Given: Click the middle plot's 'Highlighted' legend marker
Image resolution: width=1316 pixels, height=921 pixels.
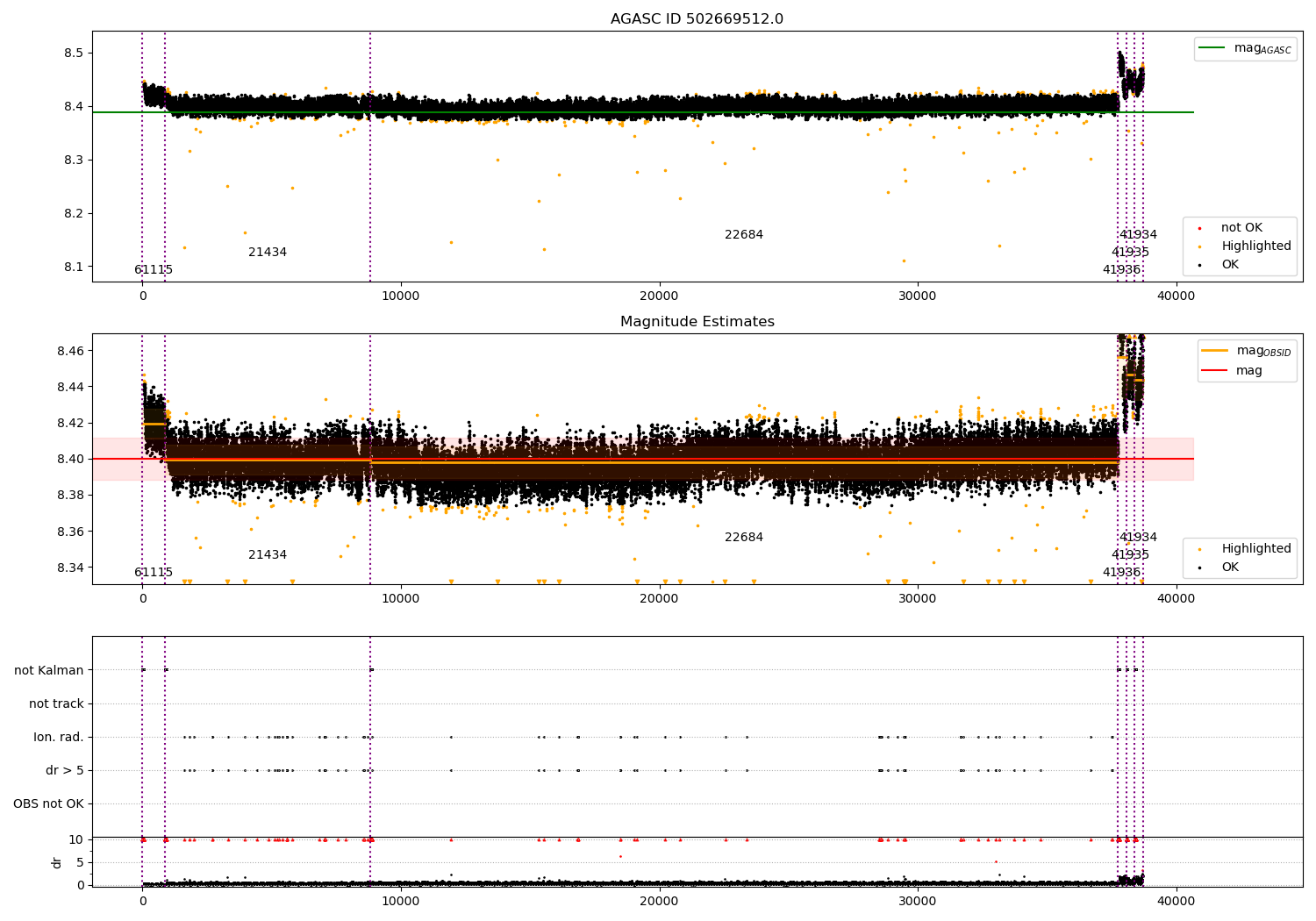Looking at the screenshot, I should (x=1199, y=549).
